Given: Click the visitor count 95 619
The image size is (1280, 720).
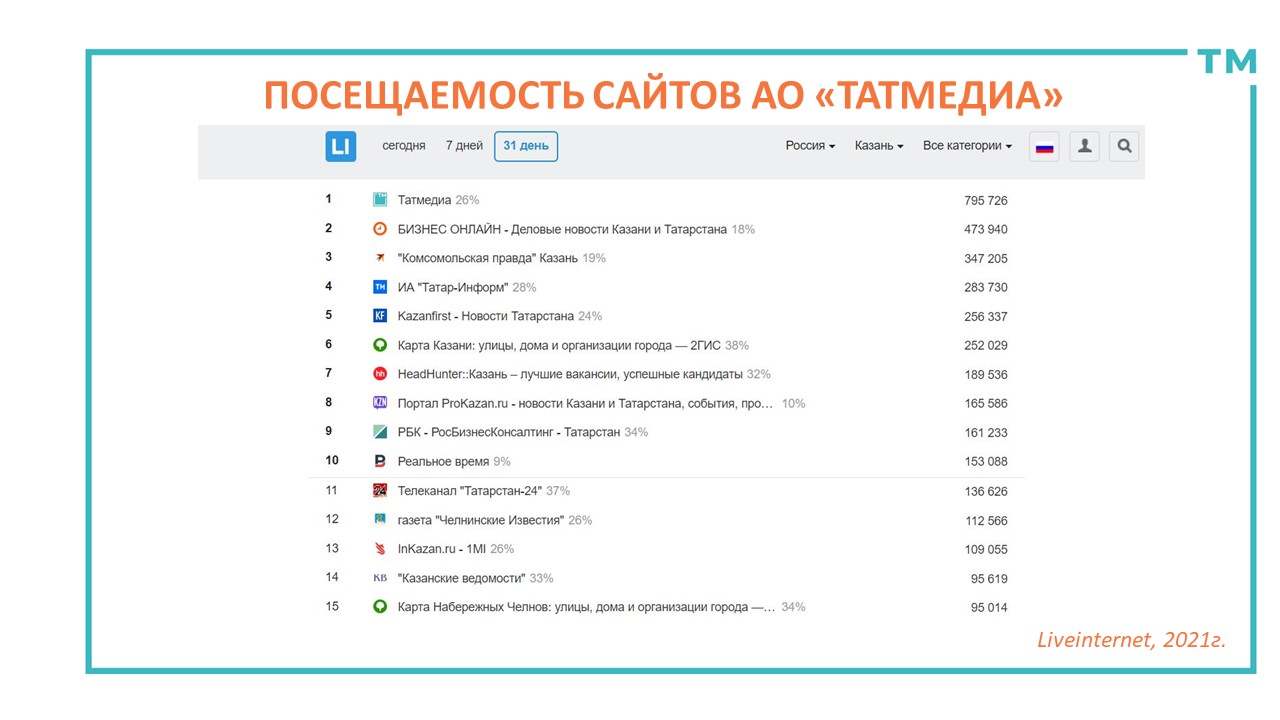Looking at the screenshot, I should [989, 579].
